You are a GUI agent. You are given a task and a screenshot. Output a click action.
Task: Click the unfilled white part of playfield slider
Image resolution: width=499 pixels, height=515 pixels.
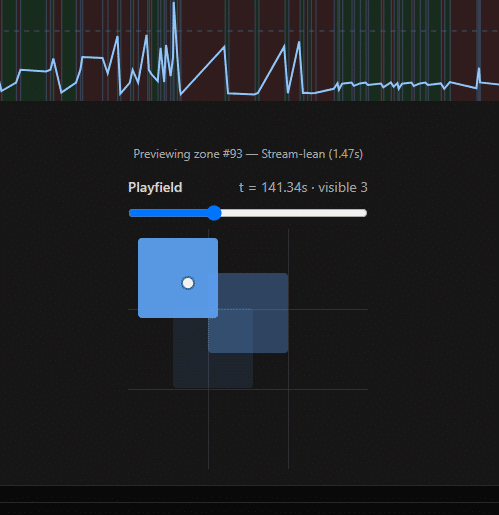click(x=294, y=213)
